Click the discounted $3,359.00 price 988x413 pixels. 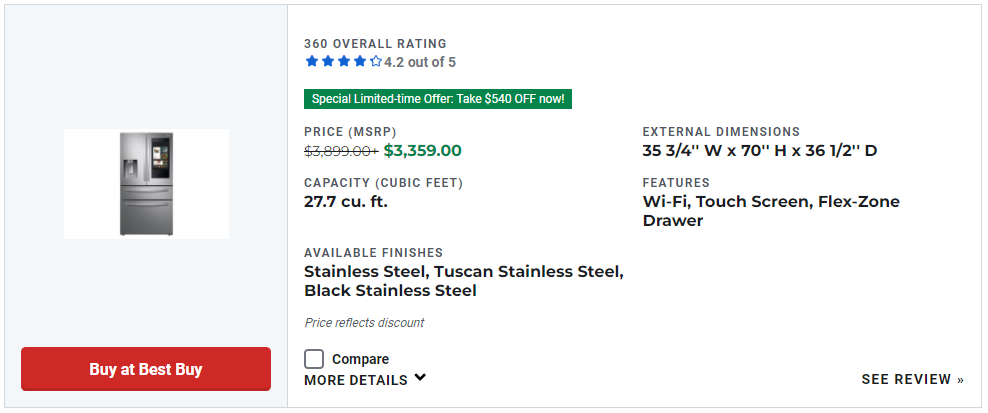[x=422, y=151]
